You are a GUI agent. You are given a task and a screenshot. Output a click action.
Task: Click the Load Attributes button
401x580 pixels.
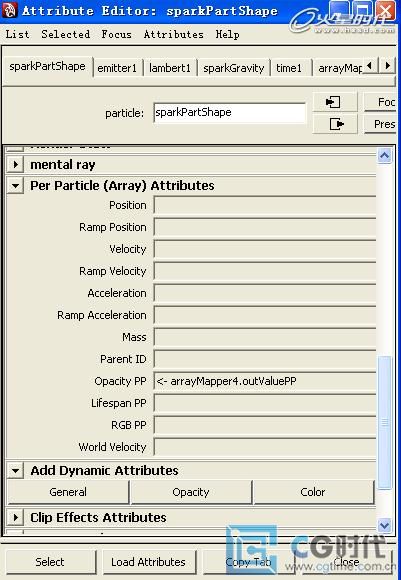[x=148, y=562]
